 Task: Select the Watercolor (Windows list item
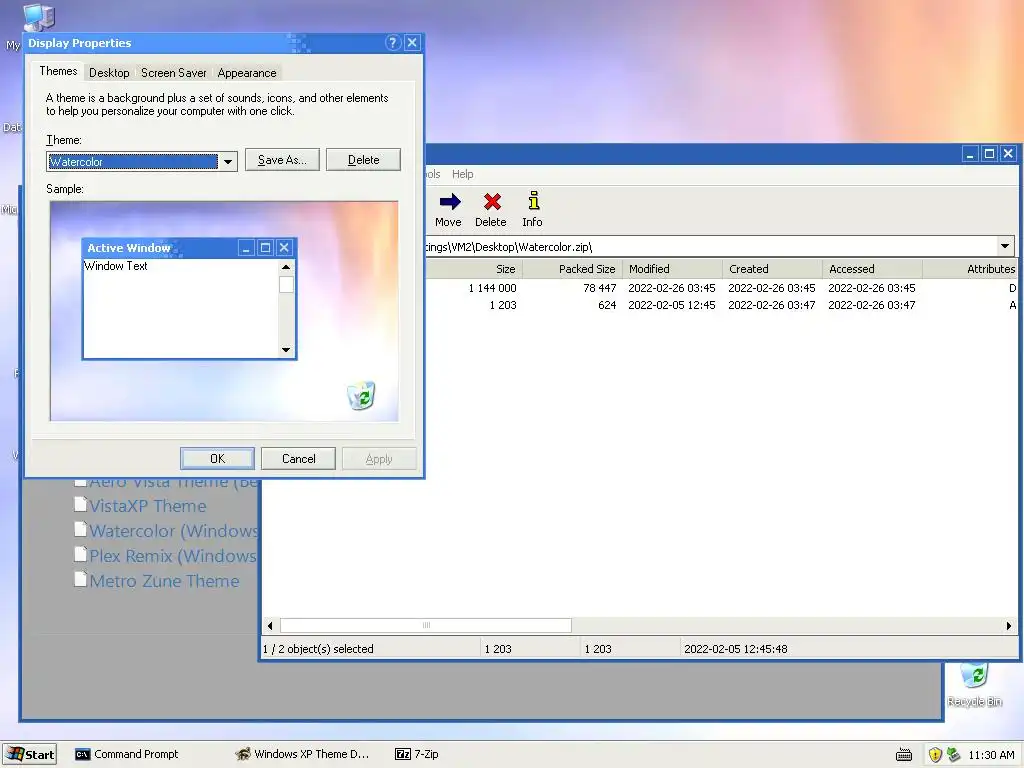pyautogui.click(x=174, y=531)
